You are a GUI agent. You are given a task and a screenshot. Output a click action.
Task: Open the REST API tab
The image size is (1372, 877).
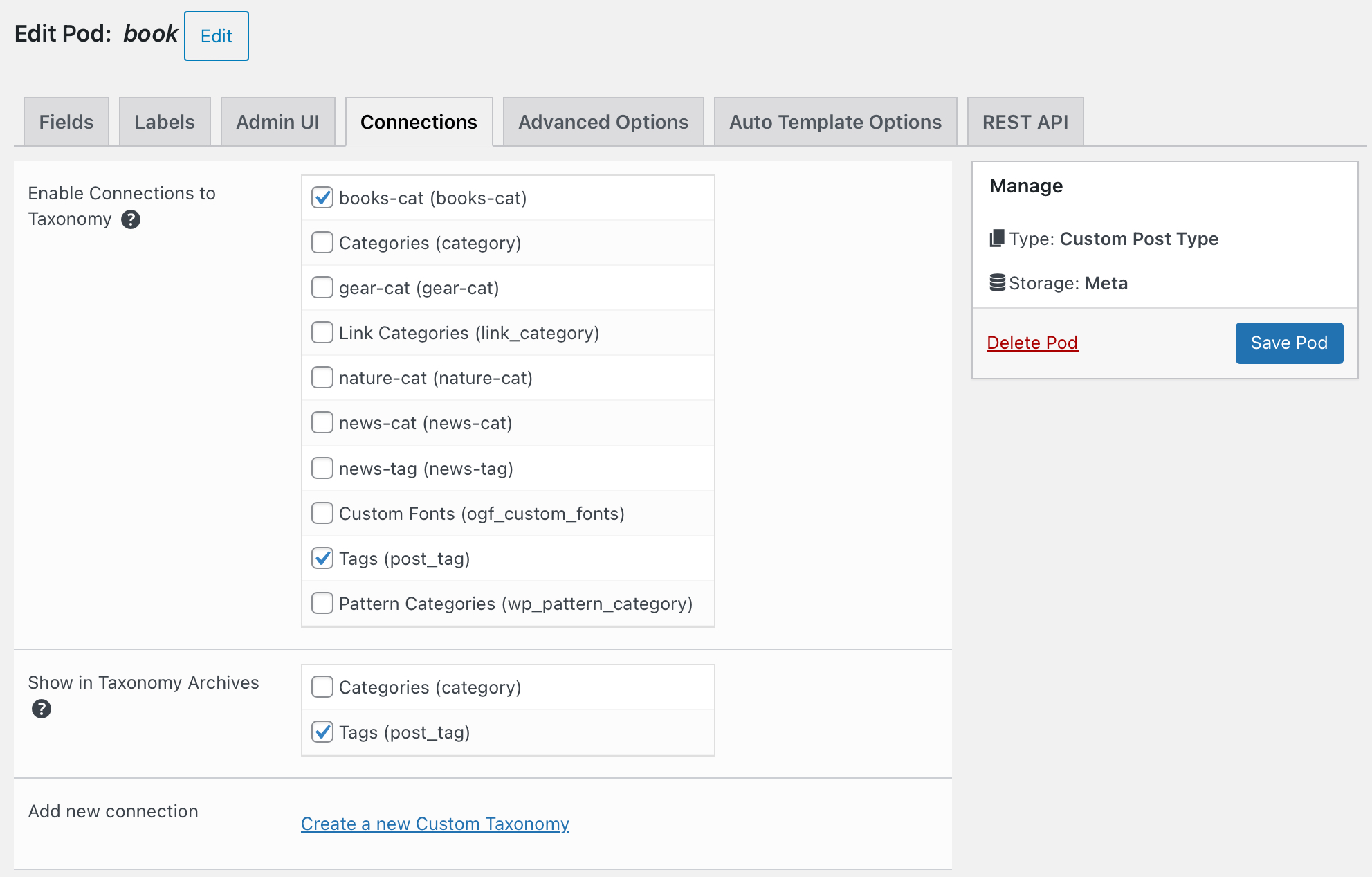click(x=1025, y=122)
